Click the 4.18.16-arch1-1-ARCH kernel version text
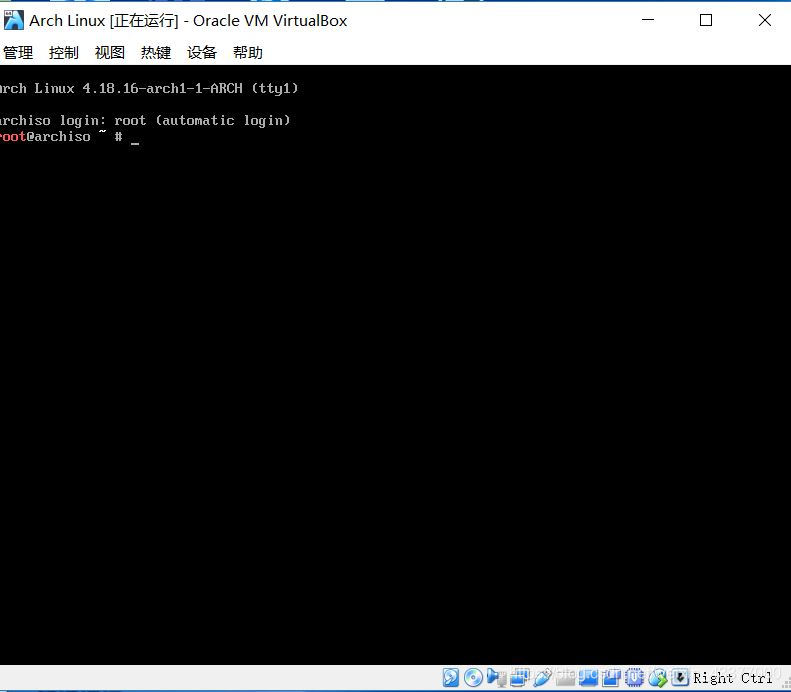The image size is (791, 692). point(162,88)
